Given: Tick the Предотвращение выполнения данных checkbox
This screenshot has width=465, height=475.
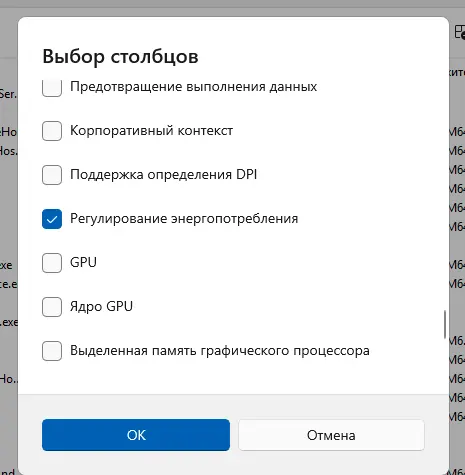Looking at the screenshot, I should coord(52,88).
